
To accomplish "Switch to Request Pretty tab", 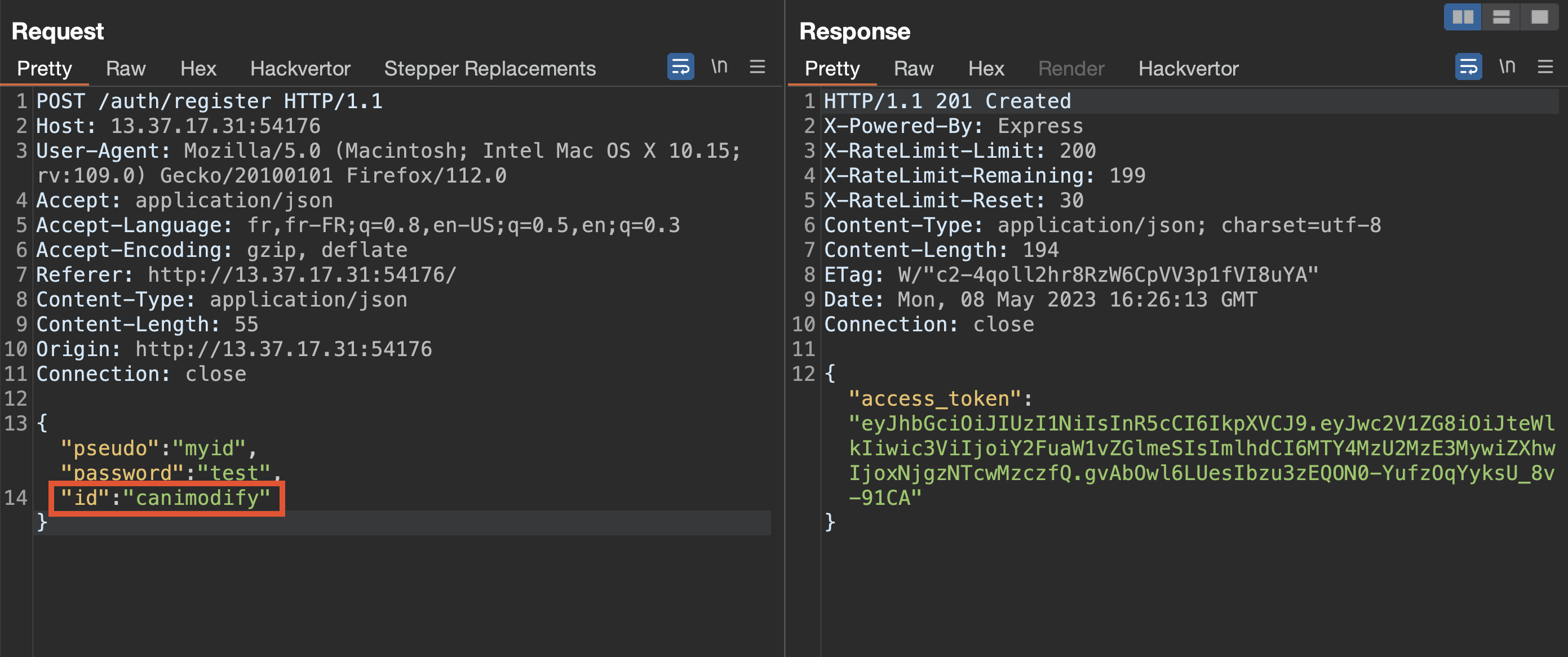I will tap(45, 69).
